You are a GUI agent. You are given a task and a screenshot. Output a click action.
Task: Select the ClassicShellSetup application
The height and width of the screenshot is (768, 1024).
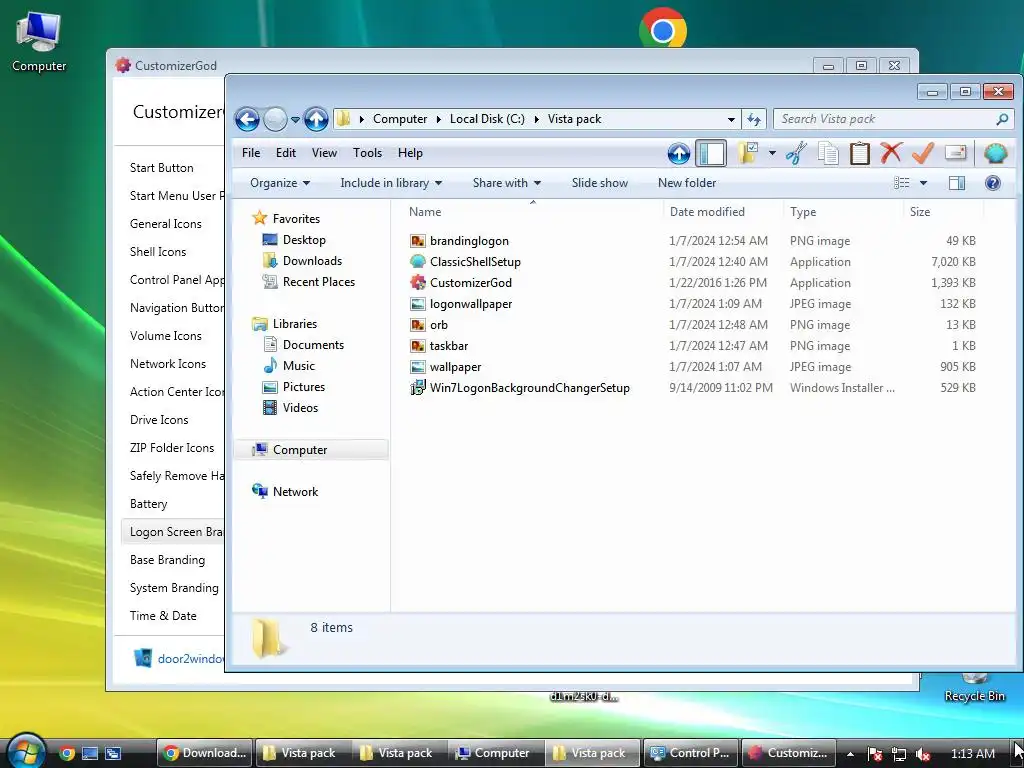(475, 262)
